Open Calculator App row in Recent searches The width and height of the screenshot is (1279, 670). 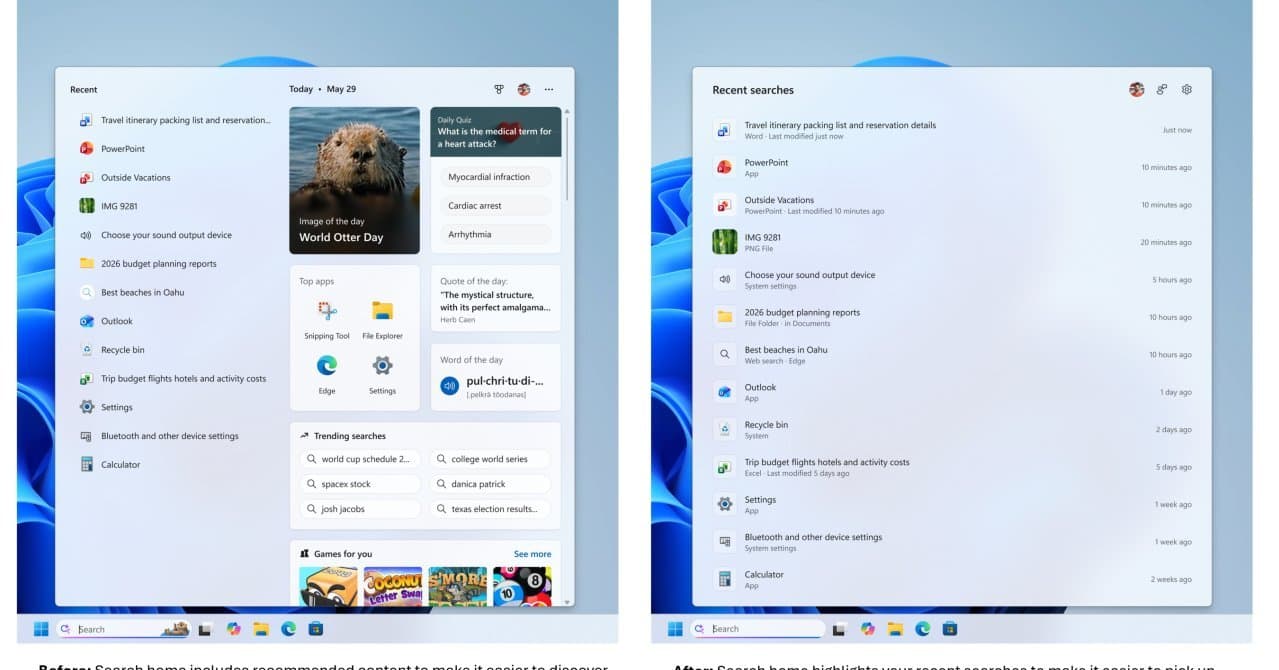[952, 579]
